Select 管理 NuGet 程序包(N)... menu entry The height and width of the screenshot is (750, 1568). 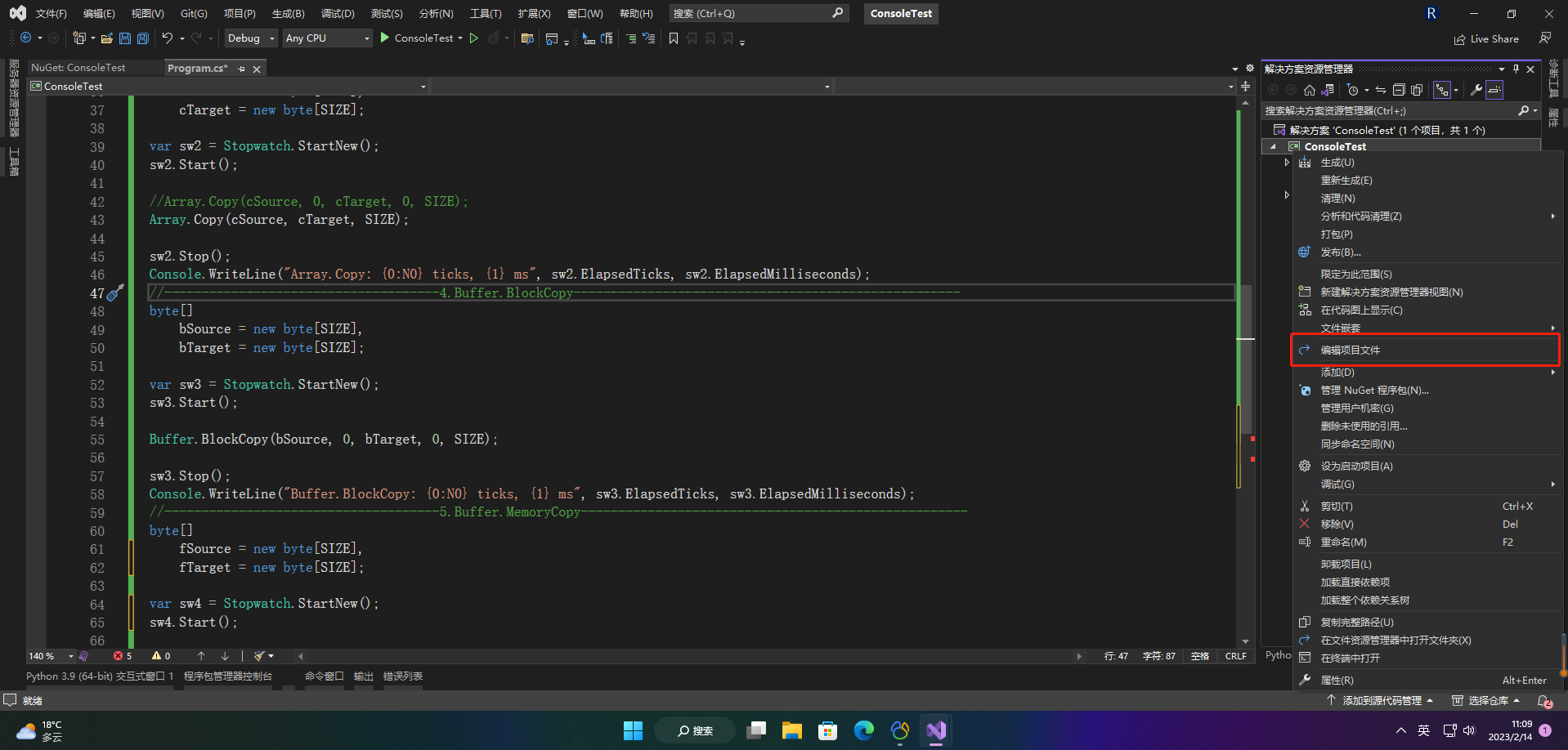coord(1427,391)
